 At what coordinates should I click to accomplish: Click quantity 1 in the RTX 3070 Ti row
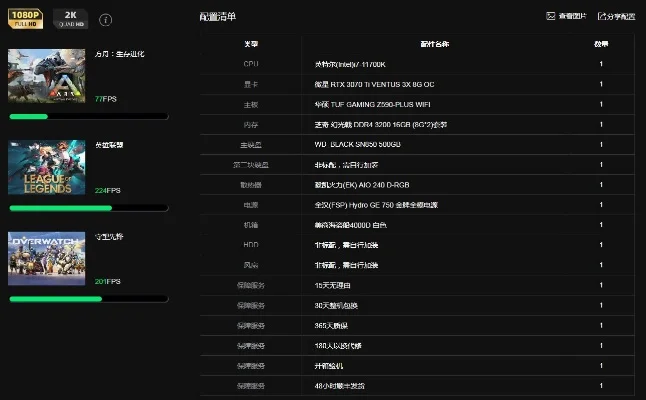(x=601, y=84)
